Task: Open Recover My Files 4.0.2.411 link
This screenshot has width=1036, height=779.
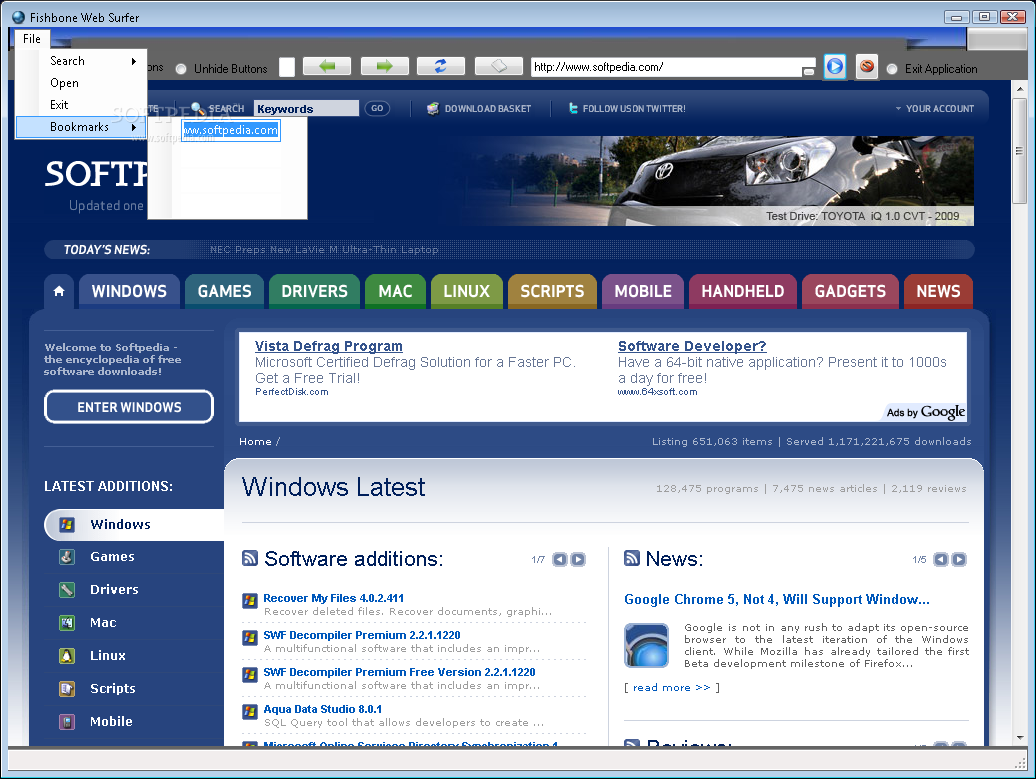Action: tap(334, 598)
